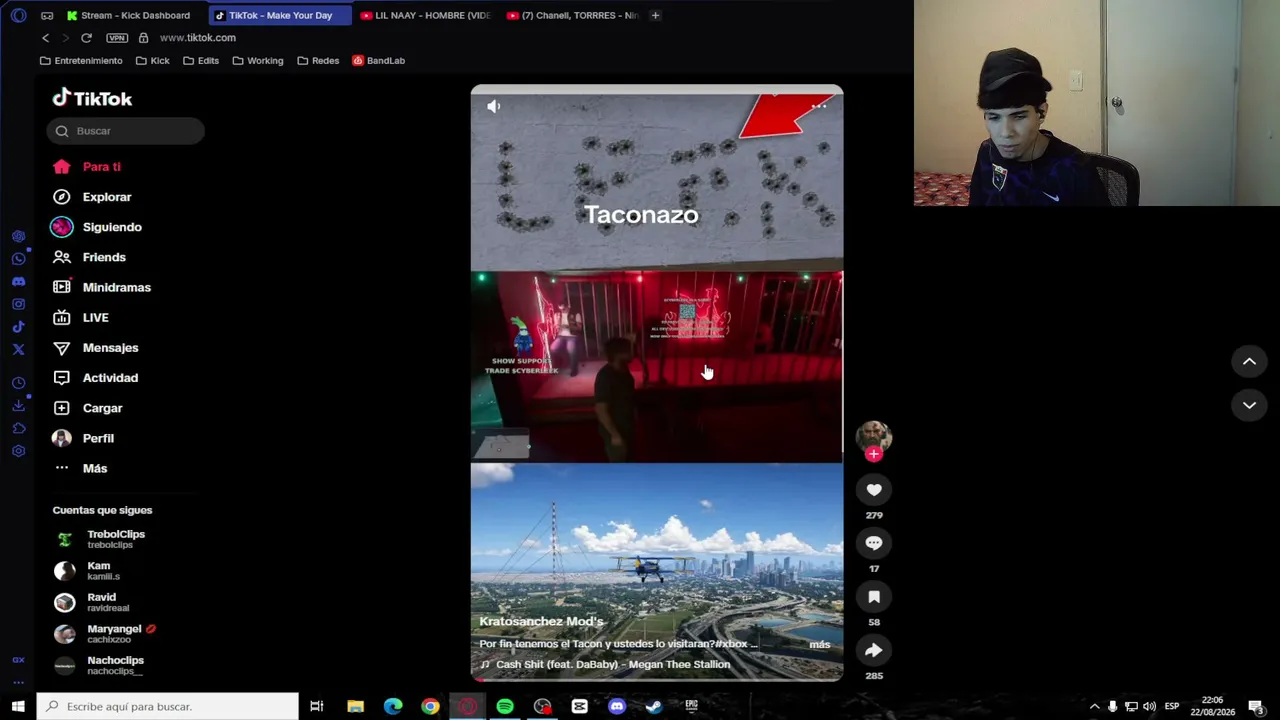
Task: Reload the page
Action: tap(86, 38)
